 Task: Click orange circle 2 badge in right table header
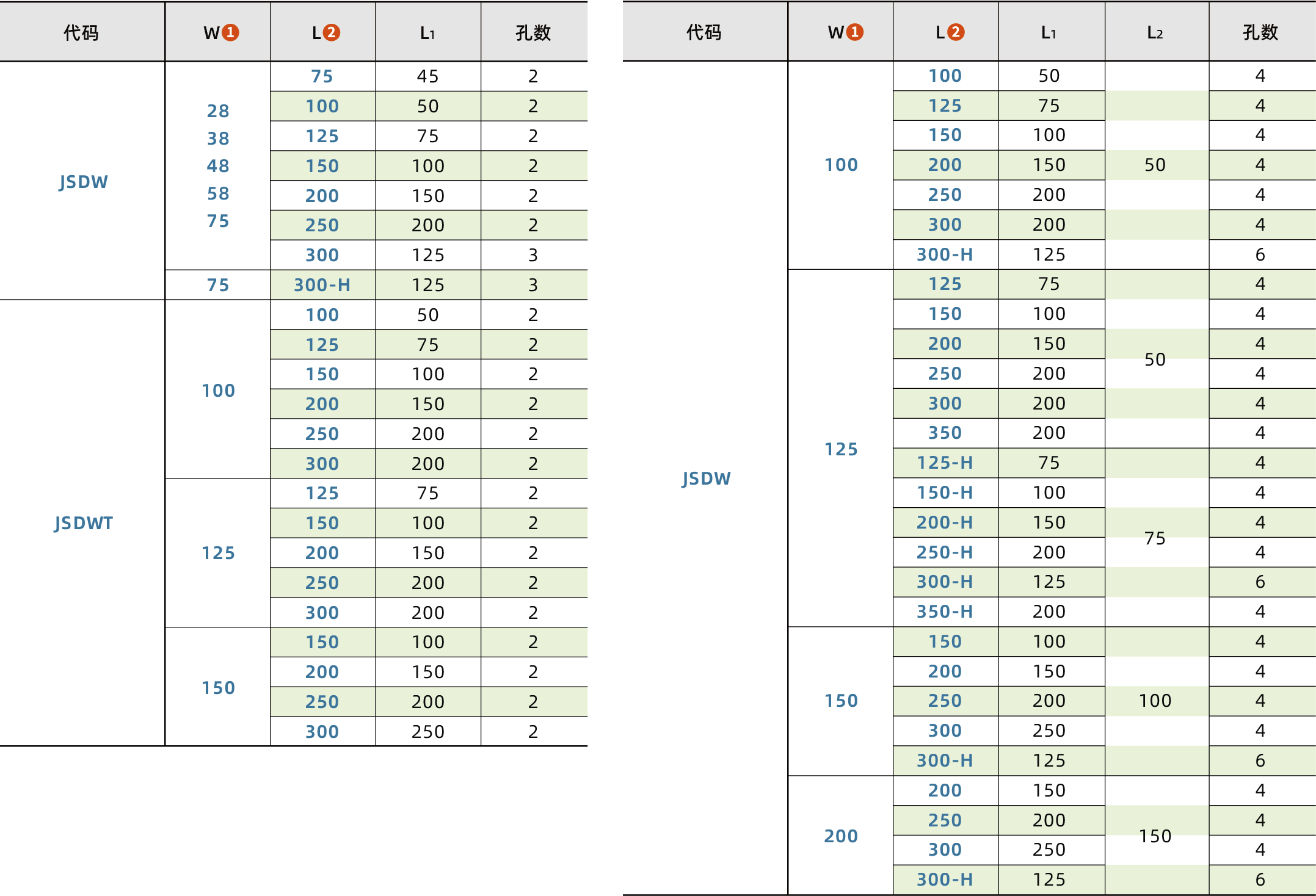pyautogui.click(x=956, y=32)
